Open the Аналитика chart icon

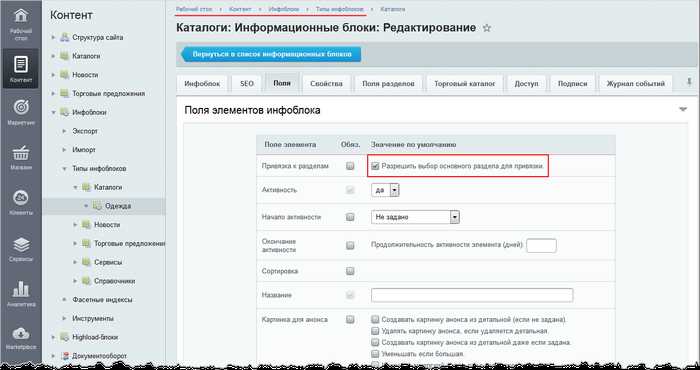pyautogui.click(x=21, y=289)
